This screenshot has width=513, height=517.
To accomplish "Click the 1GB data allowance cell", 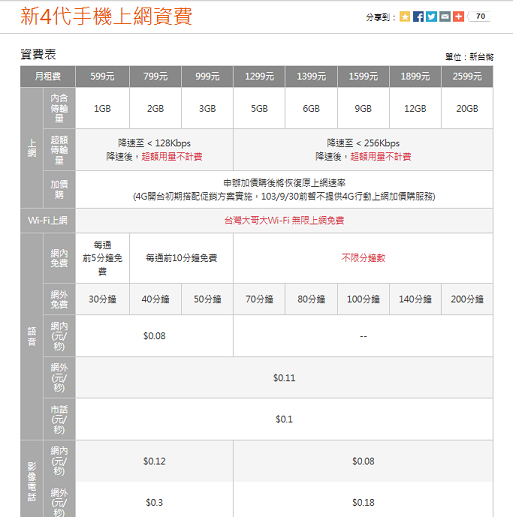I will [x=102, y=108].
